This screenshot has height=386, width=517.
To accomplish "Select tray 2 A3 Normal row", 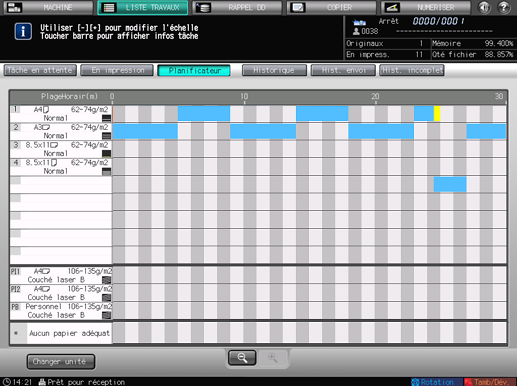I will click(61, 131).
